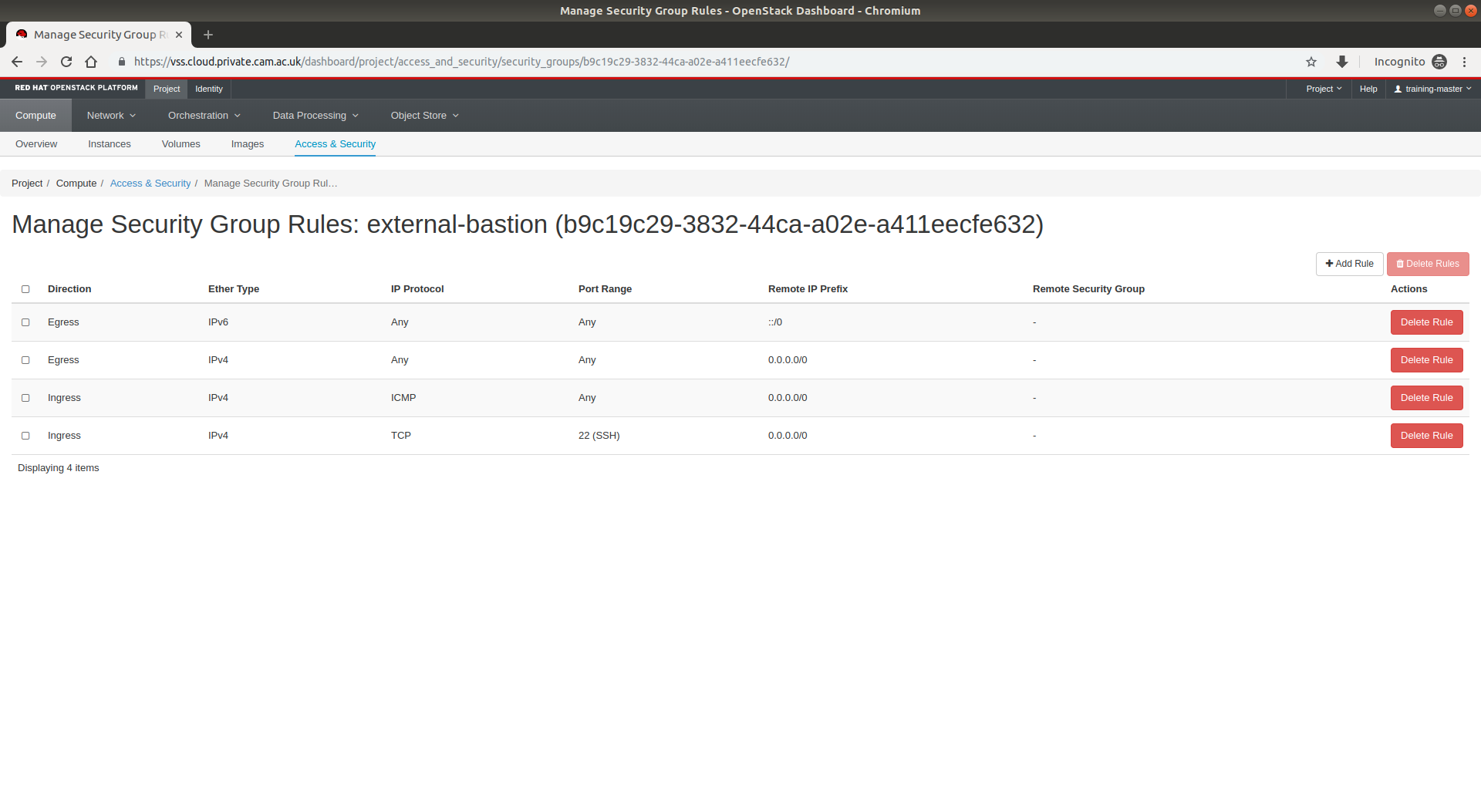
Task: Switch to the Instances tab
Action: (x=109, y=144)
